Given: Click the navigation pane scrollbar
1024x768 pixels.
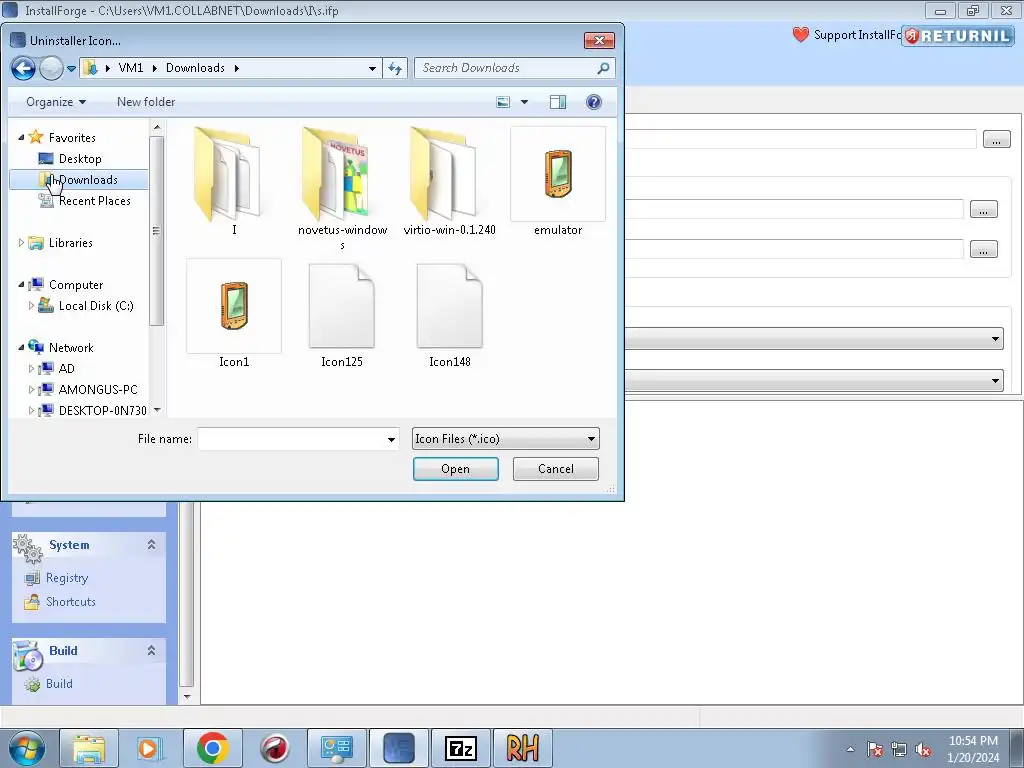Looking at the screenshot, I should 157,231.
